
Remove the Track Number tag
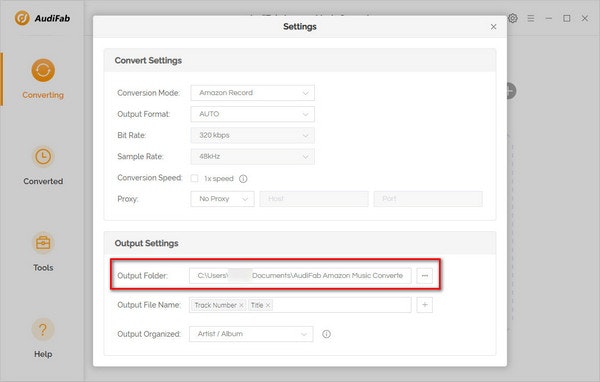(x=241, y=305)
